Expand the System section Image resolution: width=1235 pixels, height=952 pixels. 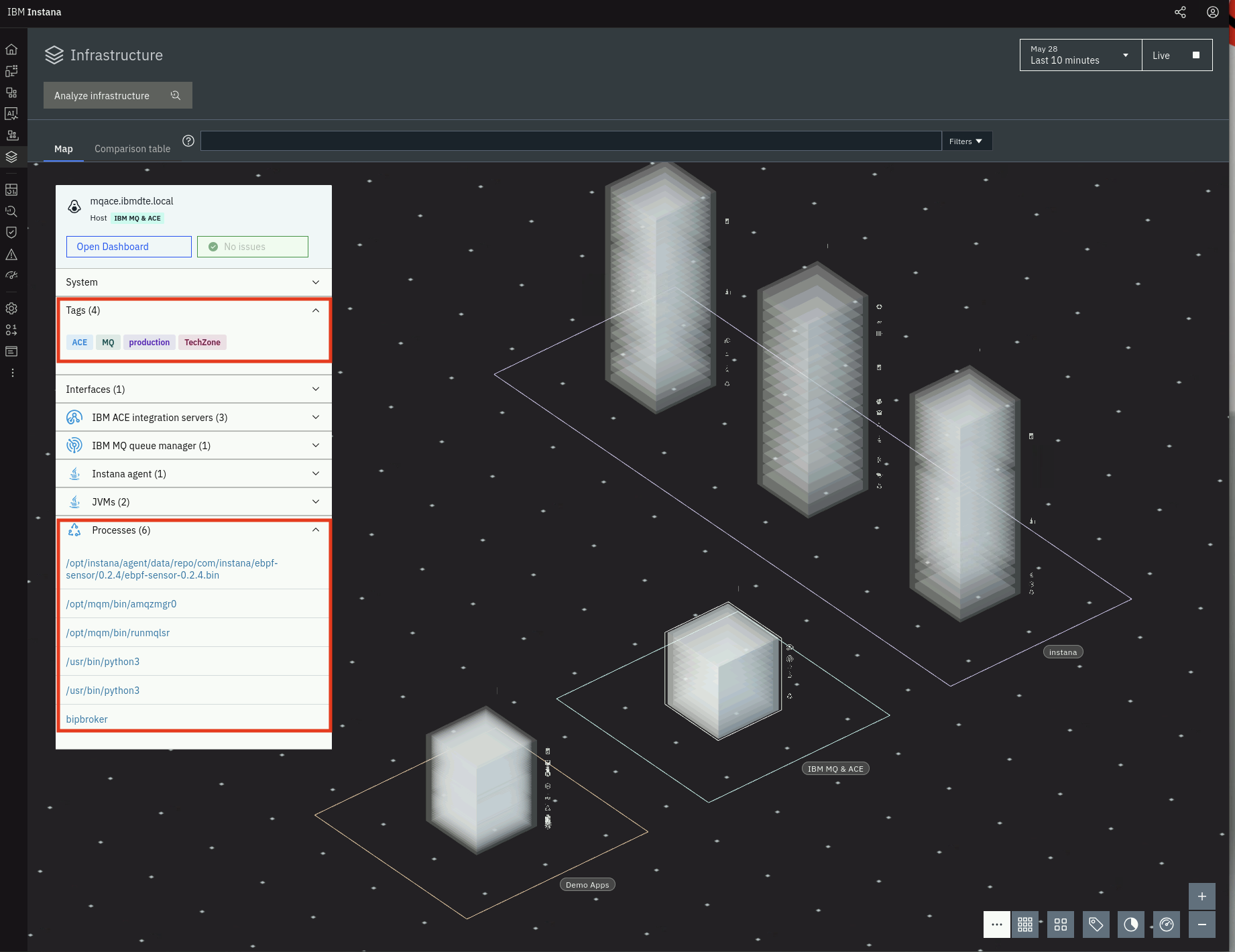[x=194, y=282]
